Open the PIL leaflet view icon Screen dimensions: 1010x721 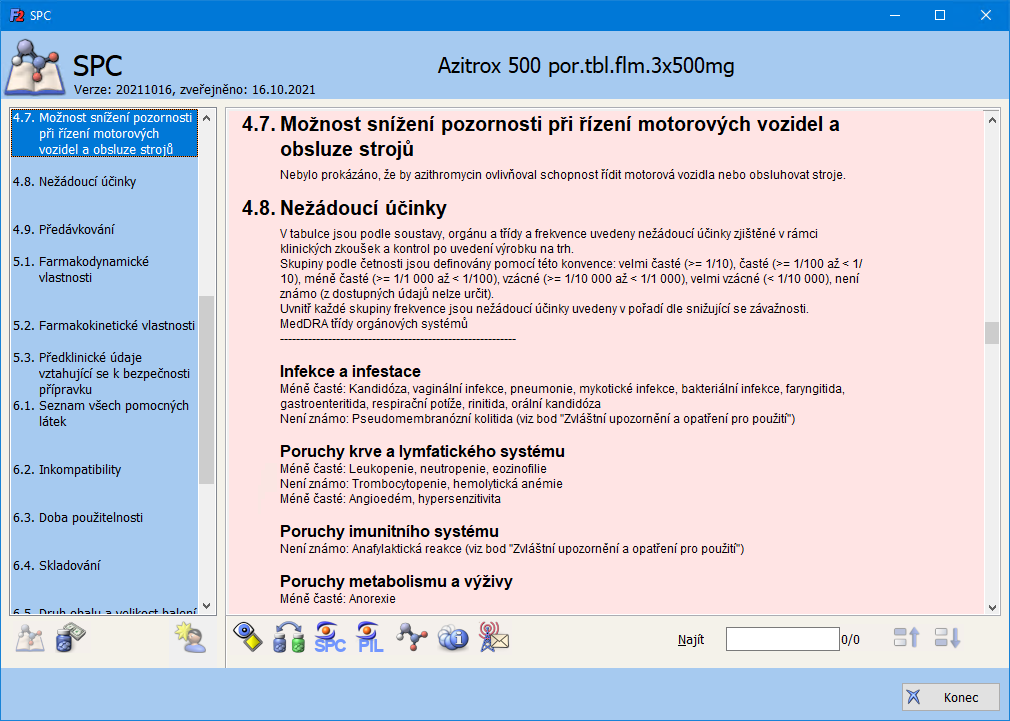click(x=370, y=637)
